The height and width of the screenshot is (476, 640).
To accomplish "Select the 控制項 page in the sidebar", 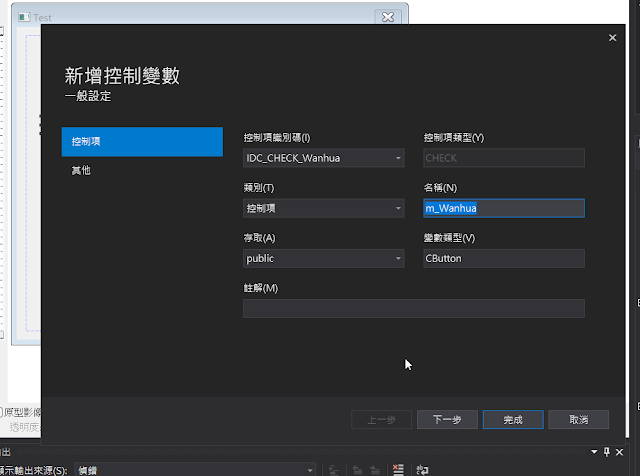I will 142,142.
